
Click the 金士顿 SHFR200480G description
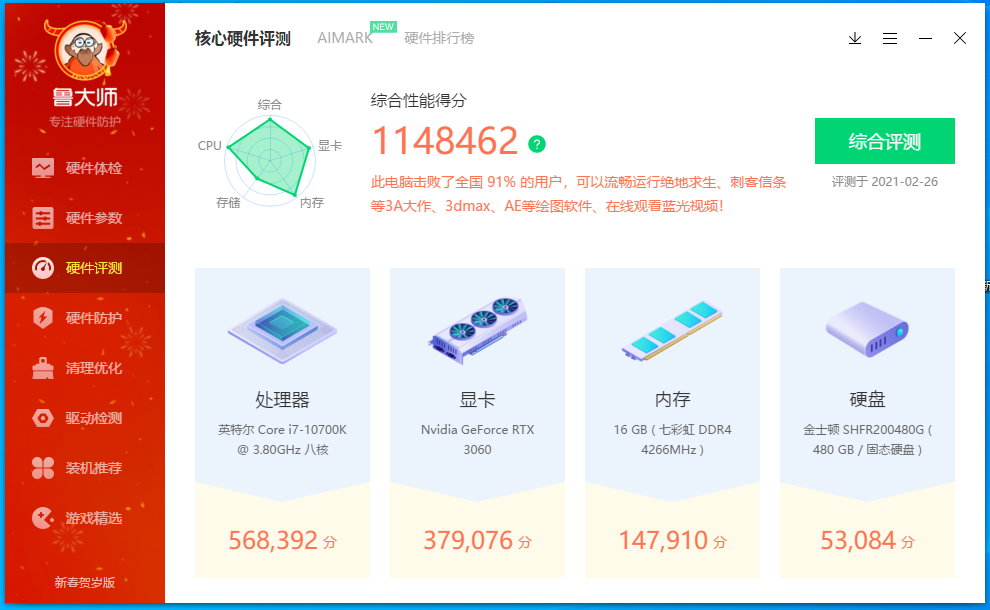(867, 440)
